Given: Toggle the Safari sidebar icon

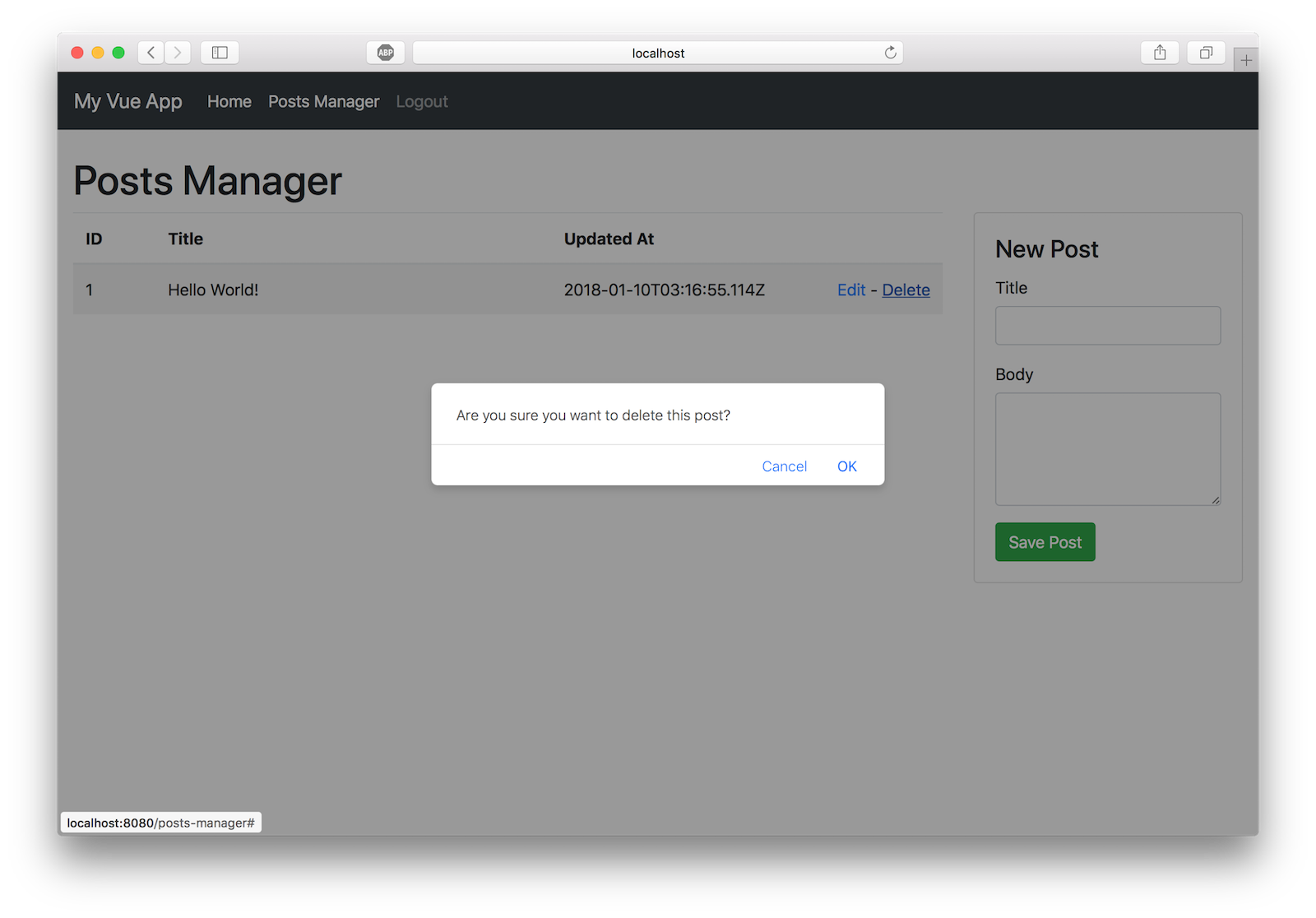Looking at the screenshot, I should coord(220,53).
